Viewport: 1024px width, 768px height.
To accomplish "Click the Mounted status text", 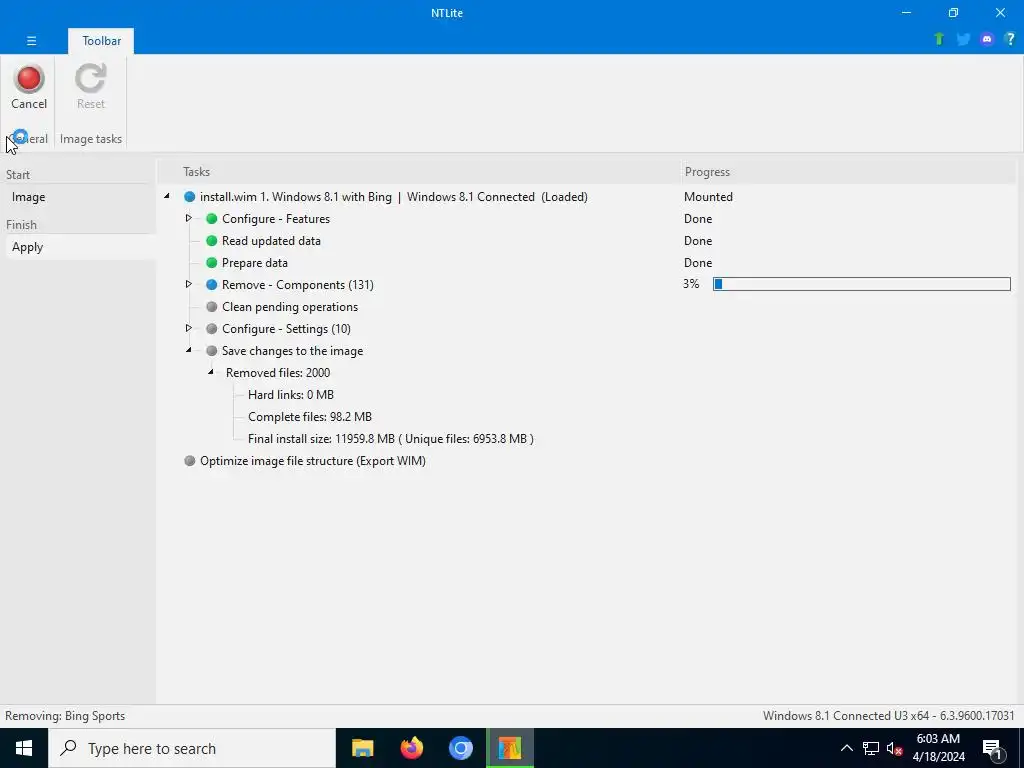I will pyautogui.click(x=708, y=197).
